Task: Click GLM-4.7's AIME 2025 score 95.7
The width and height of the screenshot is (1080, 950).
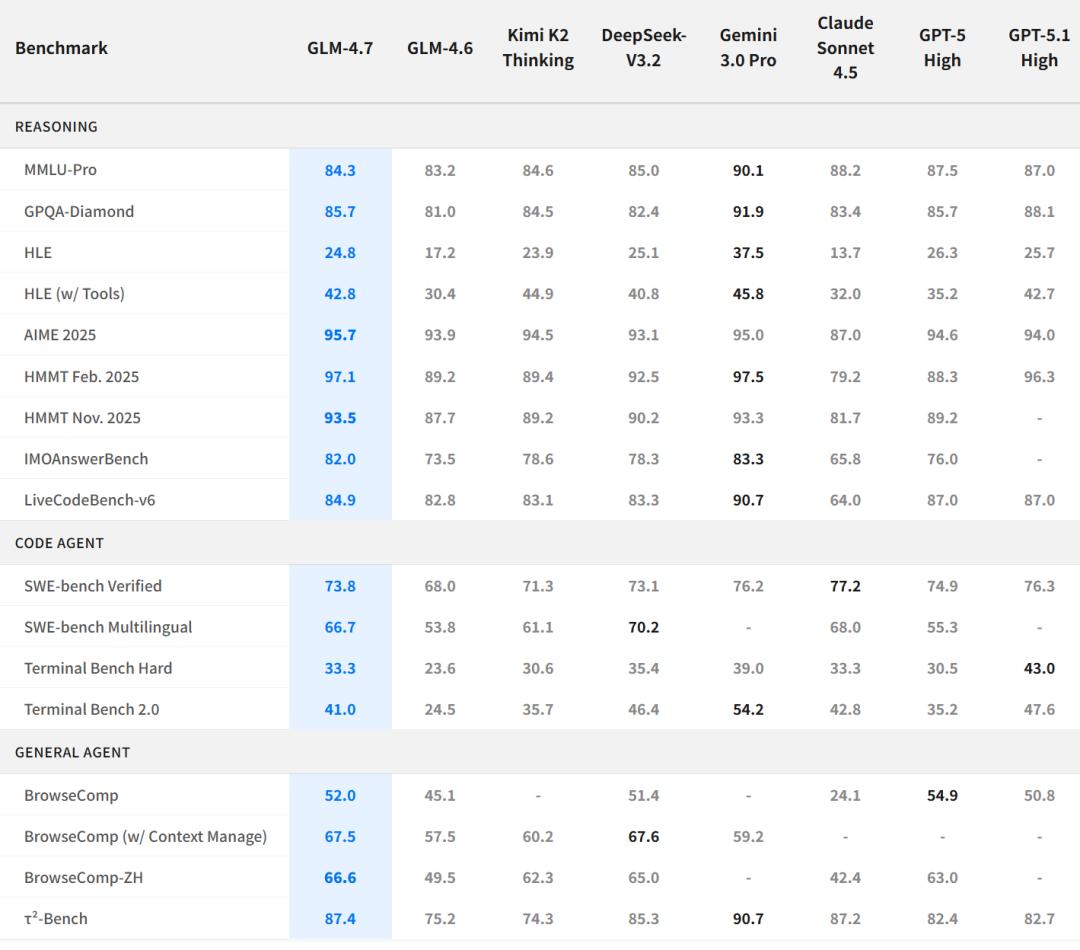Action: point(340,335)
